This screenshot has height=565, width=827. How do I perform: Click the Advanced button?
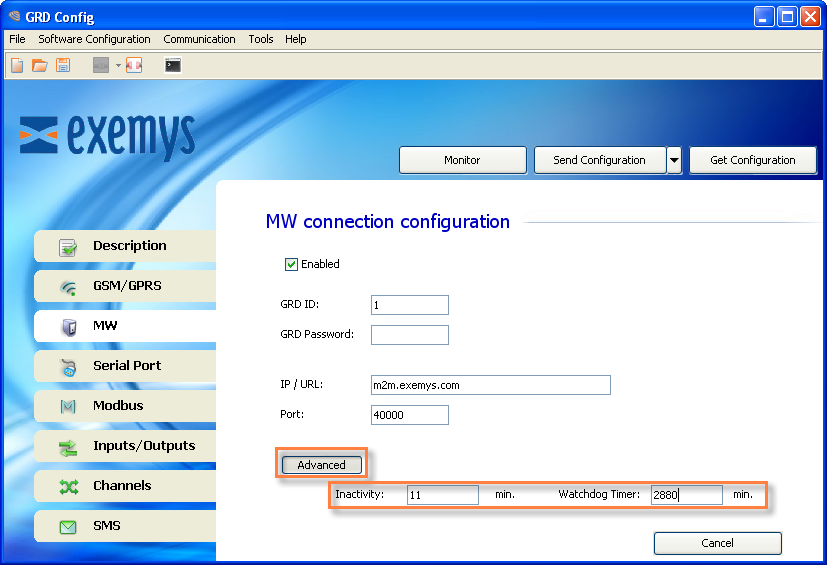pyautogui.click(x=322, y=465)
